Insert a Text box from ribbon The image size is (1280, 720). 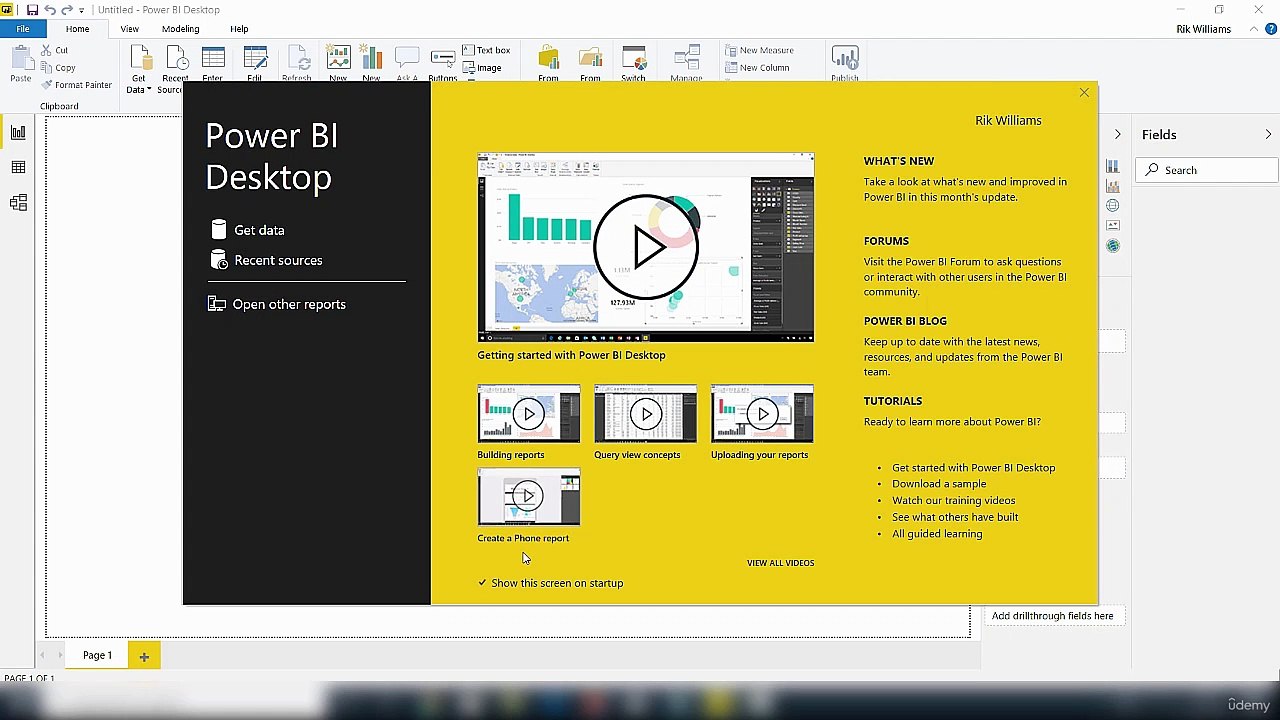coord(485,50)
